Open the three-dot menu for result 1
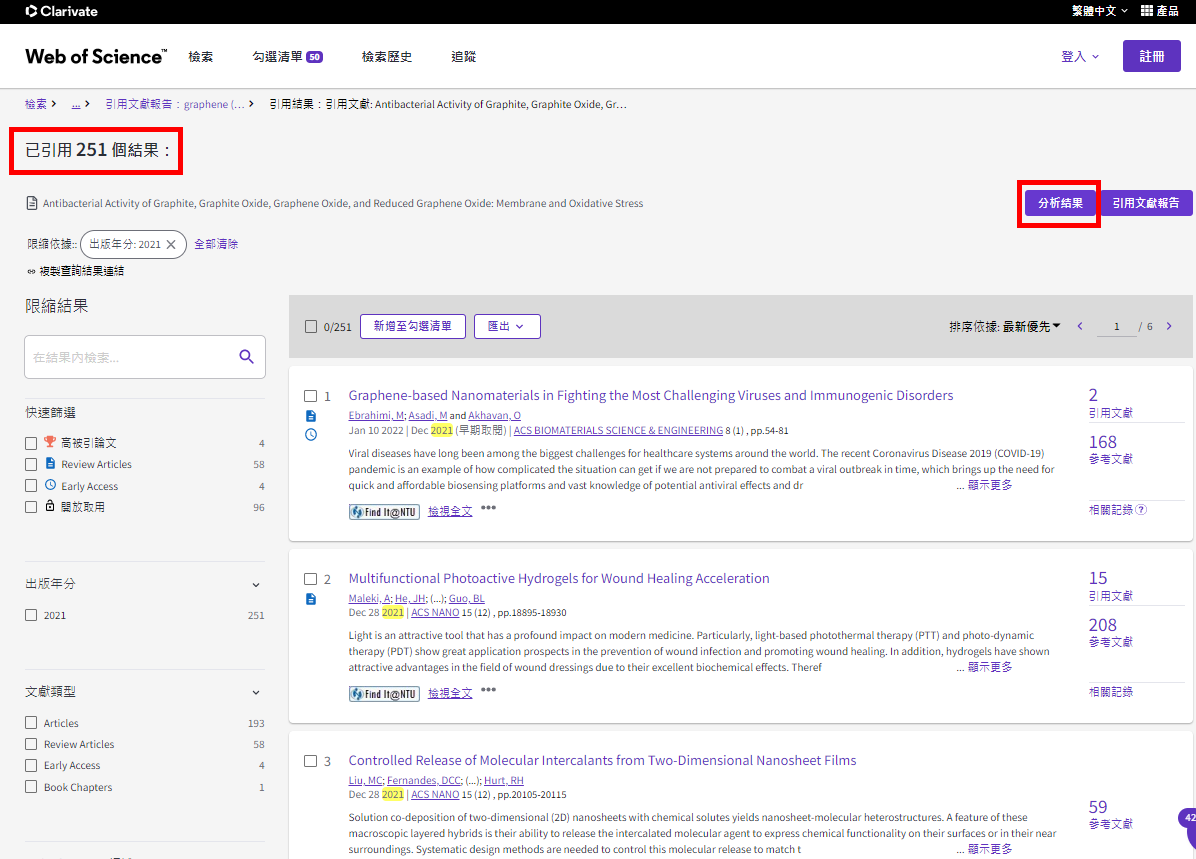The width and height of the screenshot is (1196, 859). pyautogui.click(x=488, y=507)
